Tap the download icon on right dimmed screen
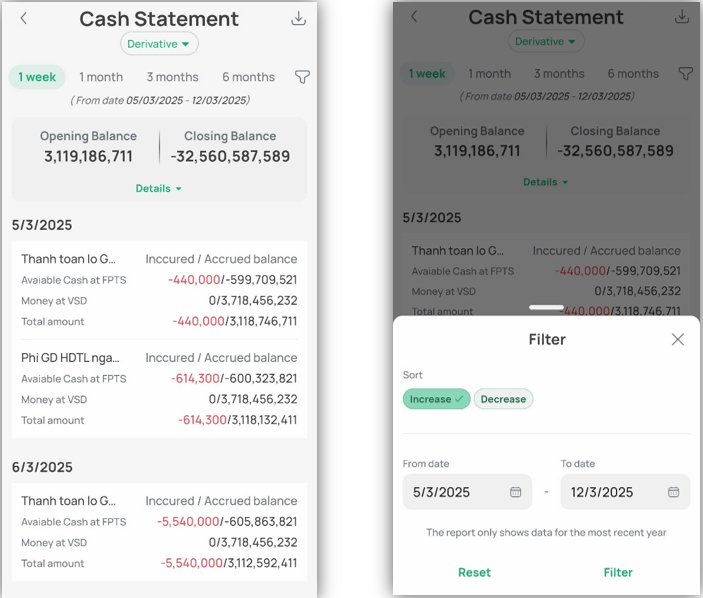703x598 pixels. pyautogui.click(x=682, y=17)
